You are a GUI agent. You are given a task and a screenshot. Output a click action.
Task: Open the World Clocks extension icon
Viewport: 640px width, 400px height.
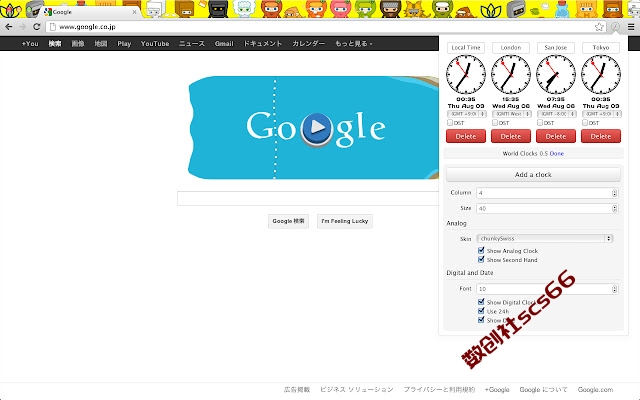[615, 27]
